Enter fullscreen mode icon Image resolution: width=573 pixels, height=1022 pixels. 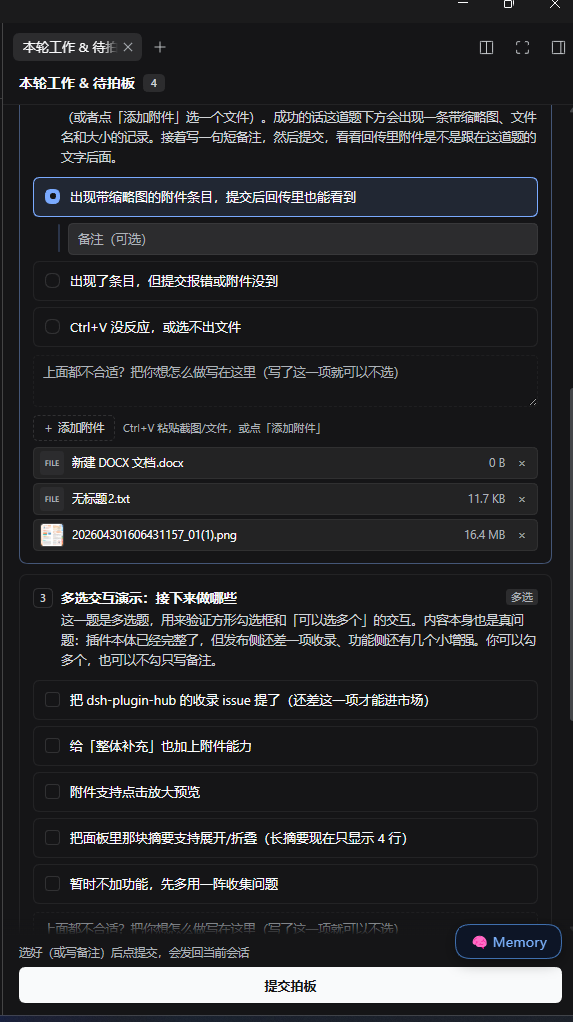point(522,47)
